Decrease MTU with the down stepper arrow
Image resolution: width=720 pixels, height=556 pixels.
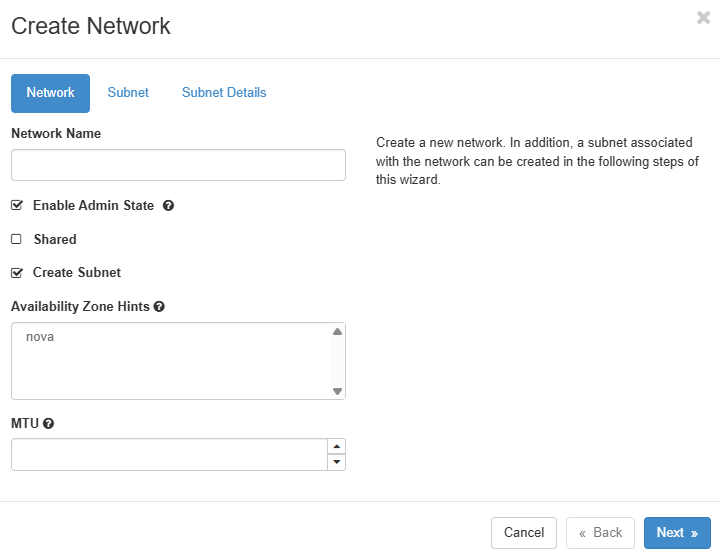click(x=337, y=462)
